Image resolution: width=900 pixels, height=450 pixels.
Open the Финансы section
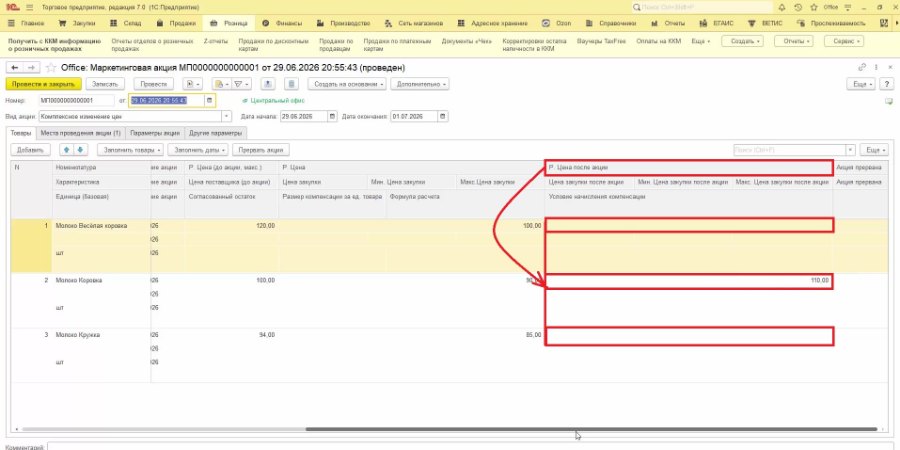(281, 24)
